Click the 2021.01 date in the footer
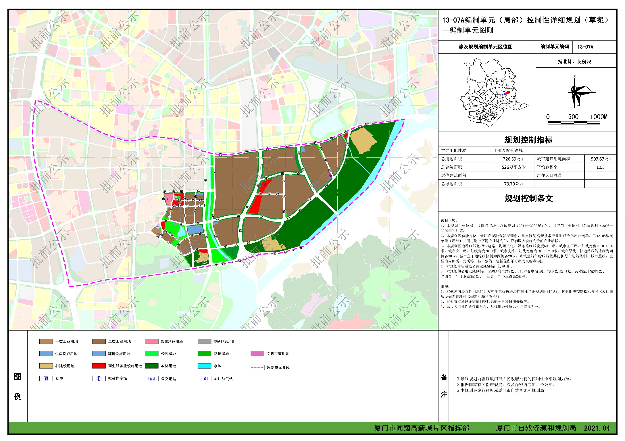 pyautogui.click(x=596, y=426)
